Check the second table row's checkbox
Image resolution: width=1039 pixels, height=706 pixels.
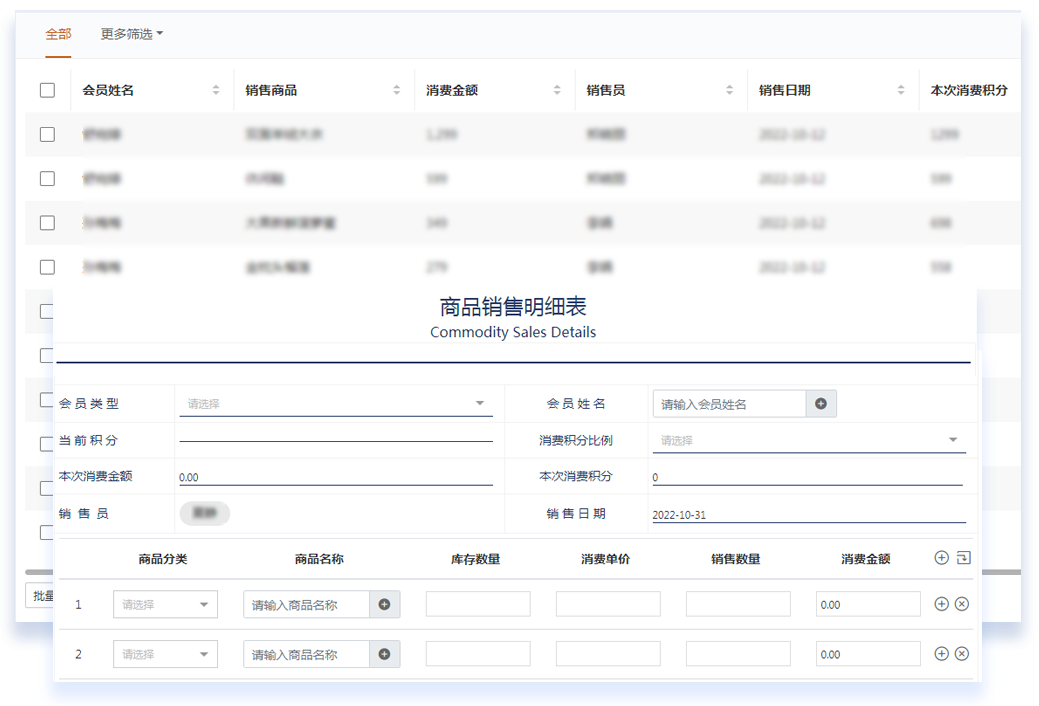point(47,178)
